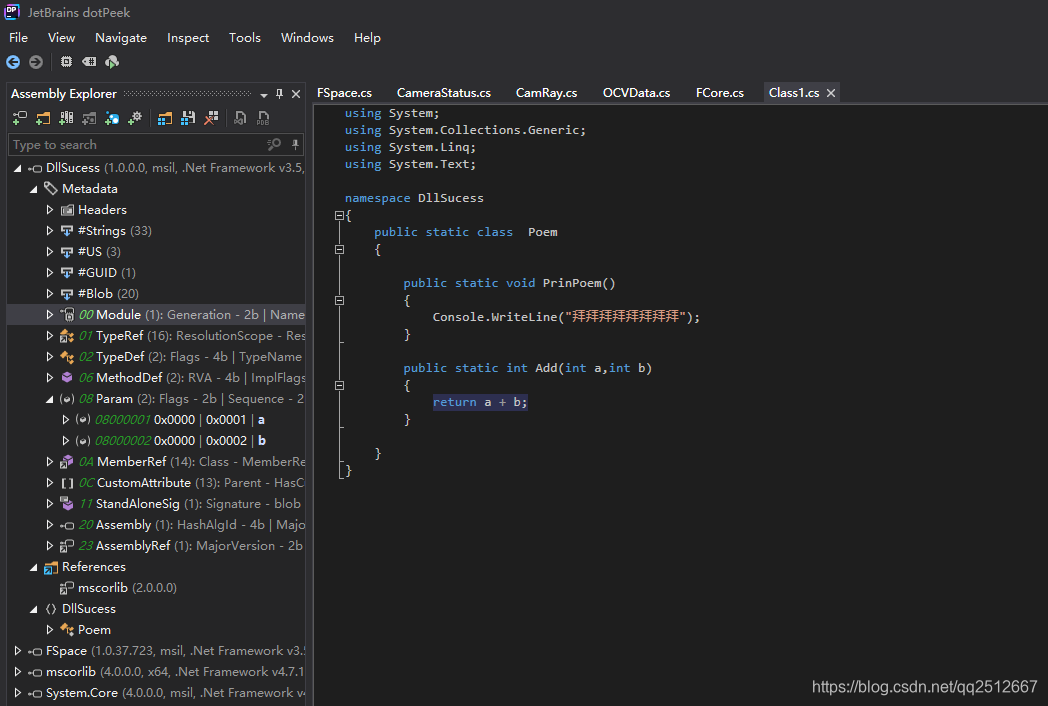
Task: Collapse the References node
Action: [33, 567]
